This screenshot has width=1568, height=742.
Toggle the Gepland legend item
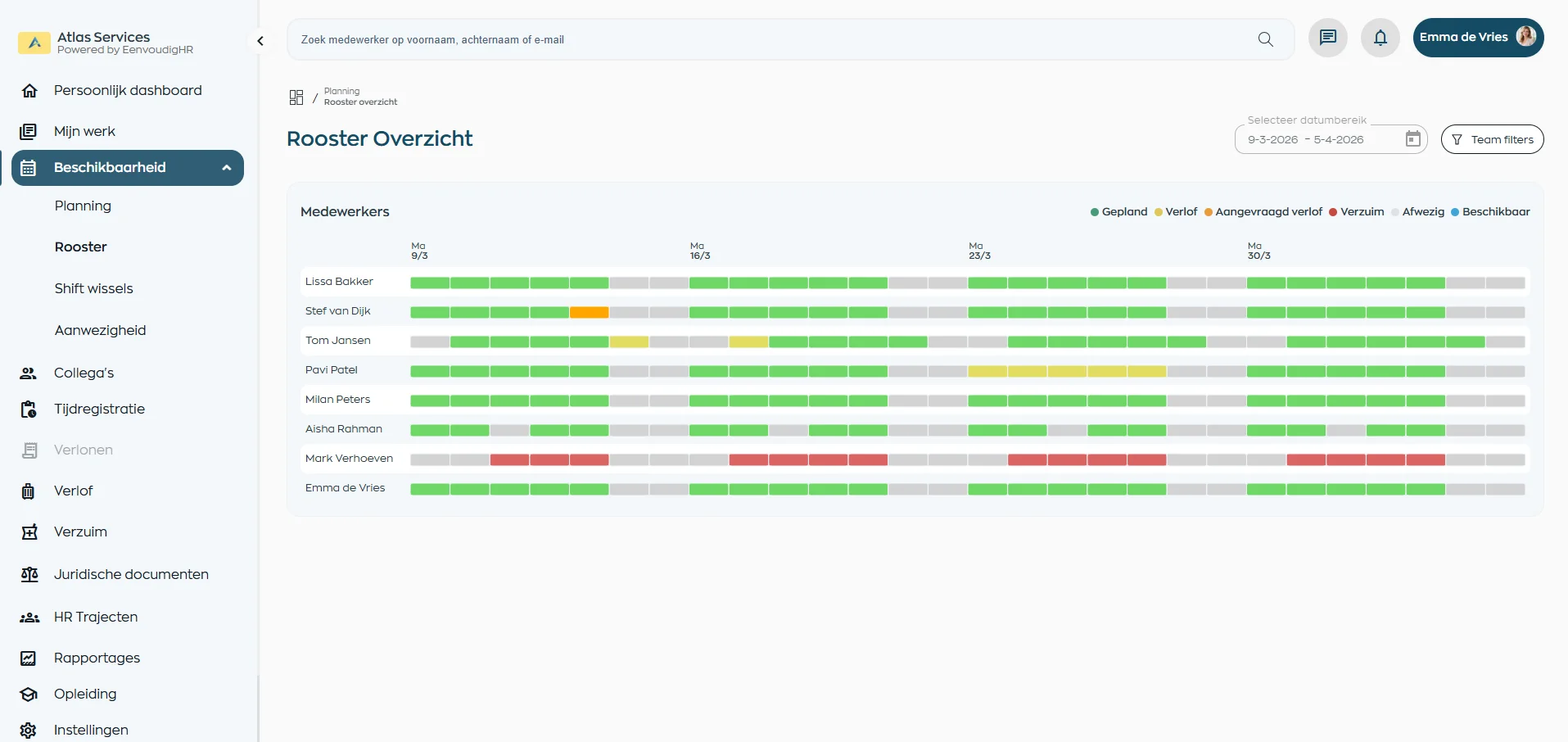click(1118, 212)
